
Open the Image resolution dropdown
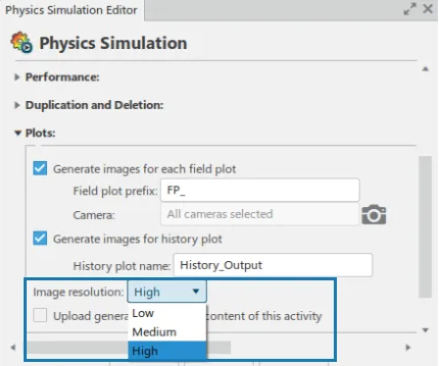pos(167,292)
